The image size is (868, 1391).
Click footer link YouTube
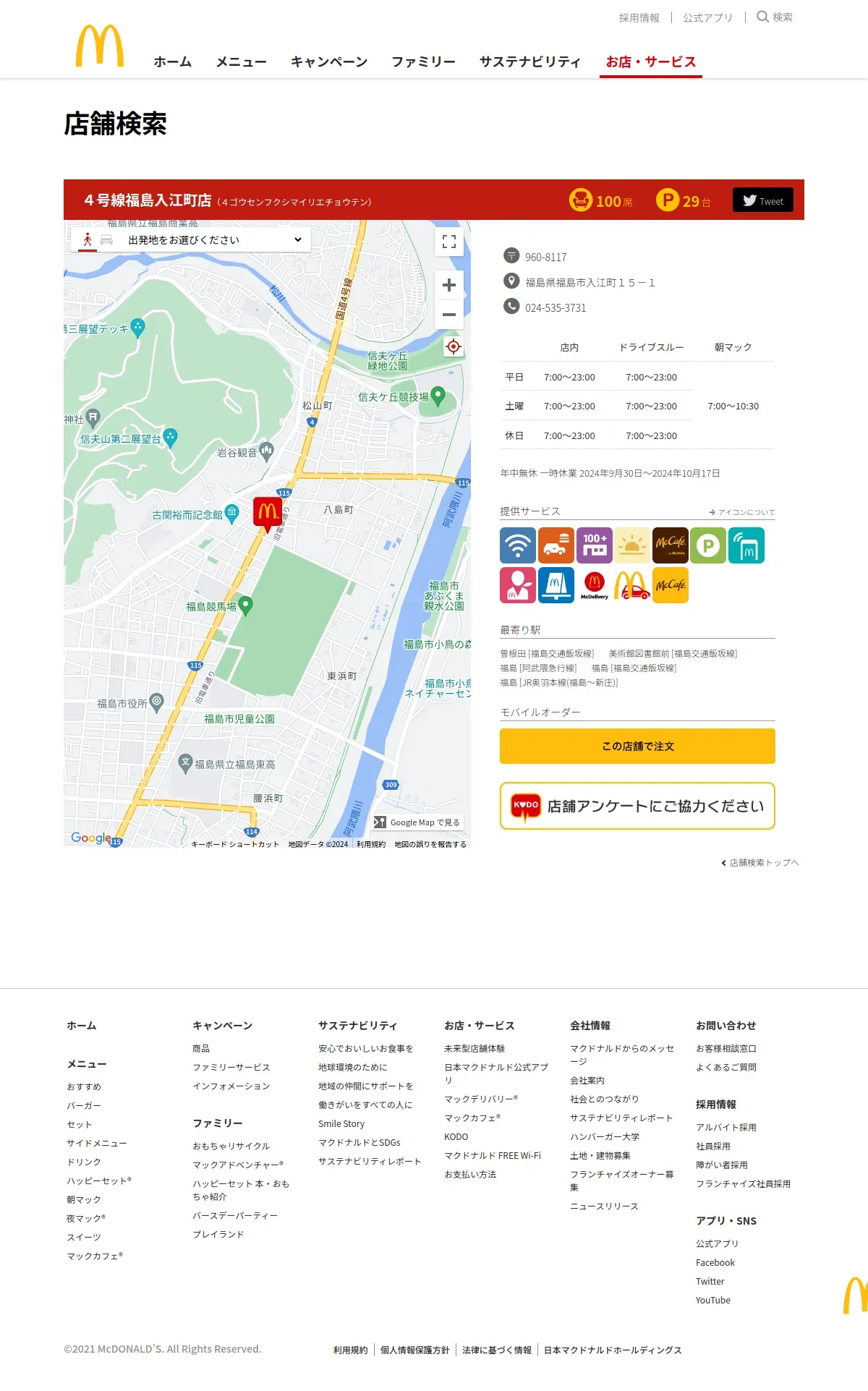tap(713, 1300)
